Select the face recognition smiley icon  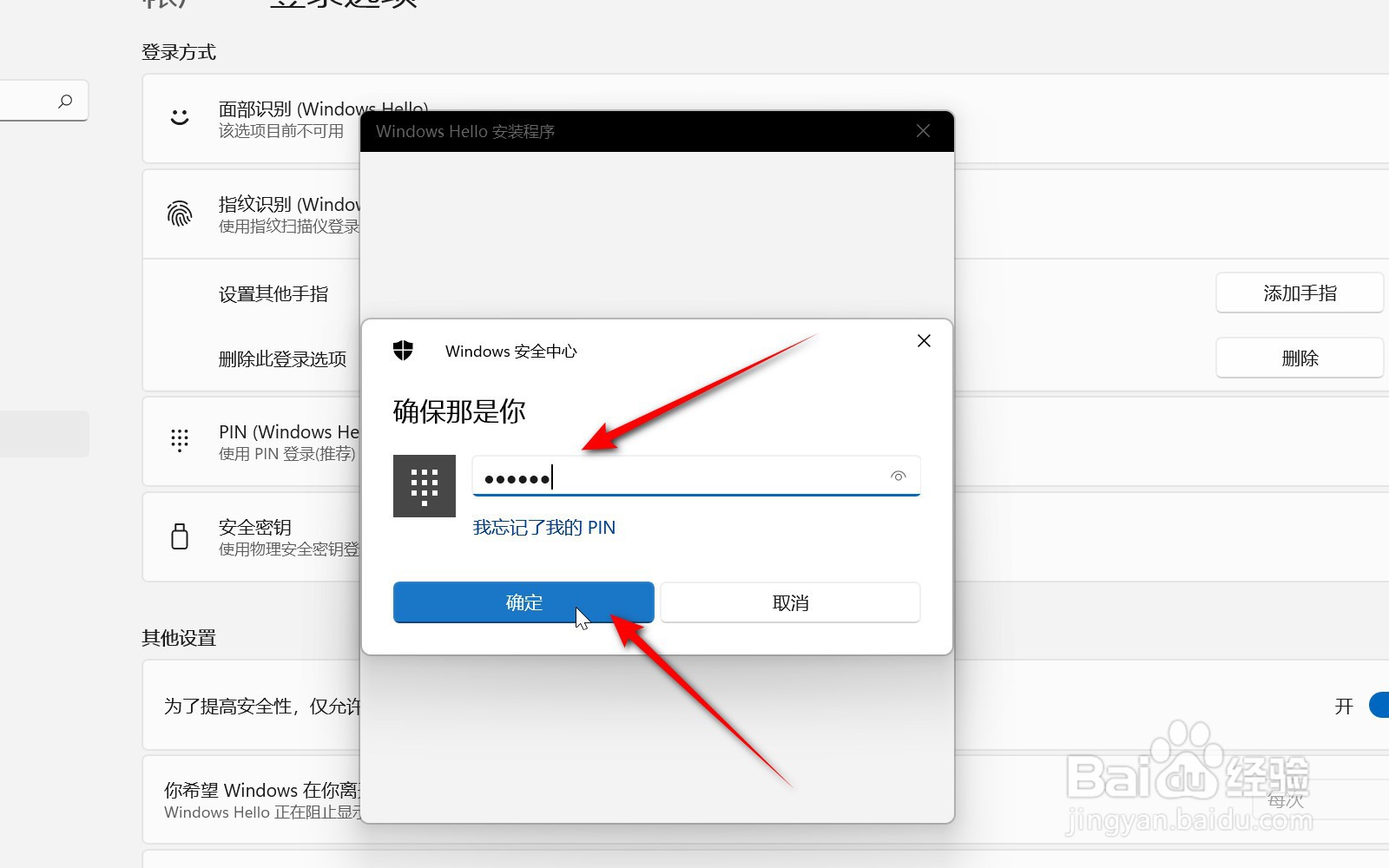180,117
